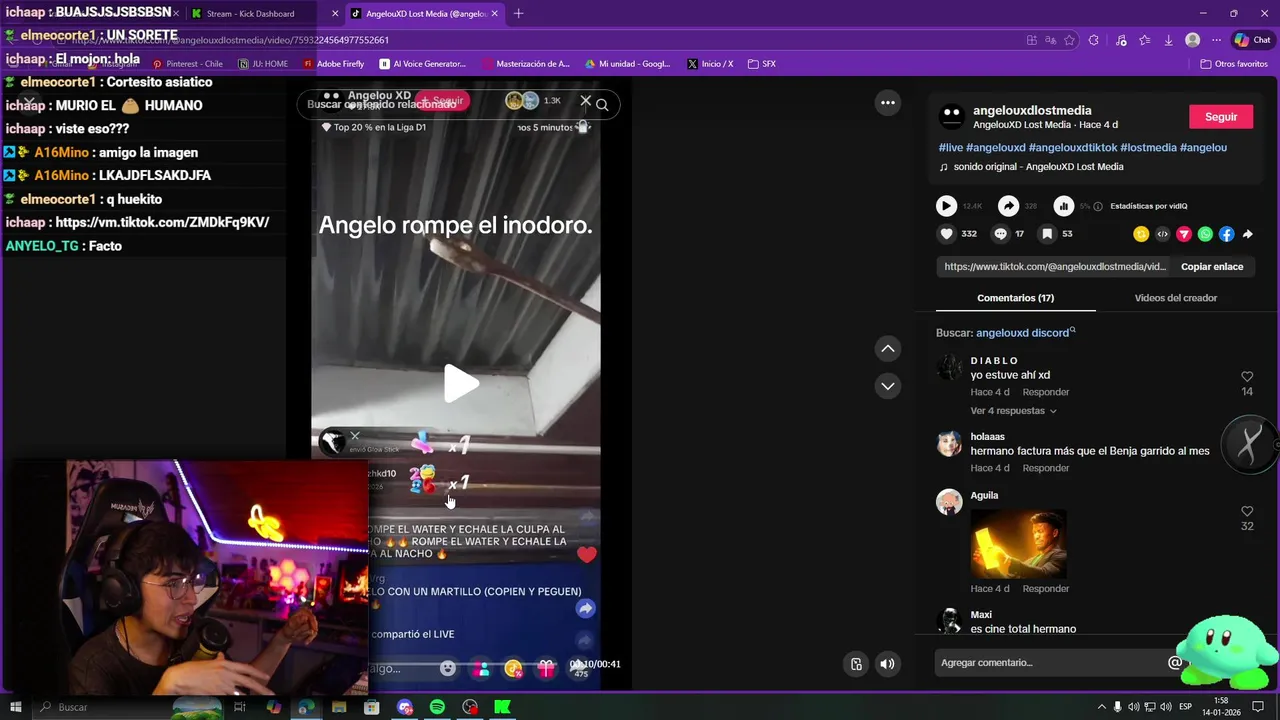Click the info icon beside 5%
Image resolution: width=1280 pixels, height=720 pixels.
[x=1098, y=206]
